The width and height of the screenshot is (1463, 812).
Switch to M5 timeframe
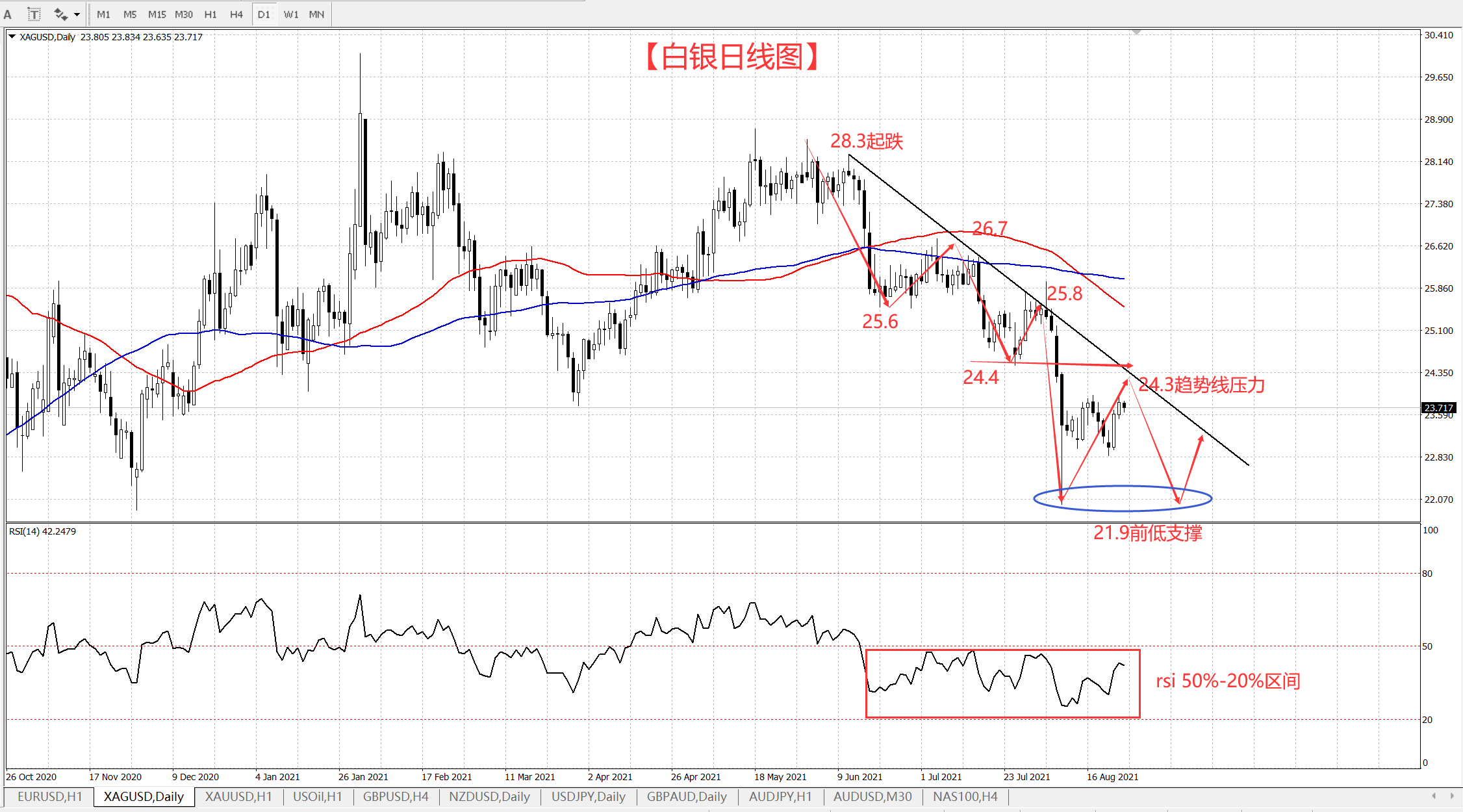pyautogui.click(x=130, y=14)
